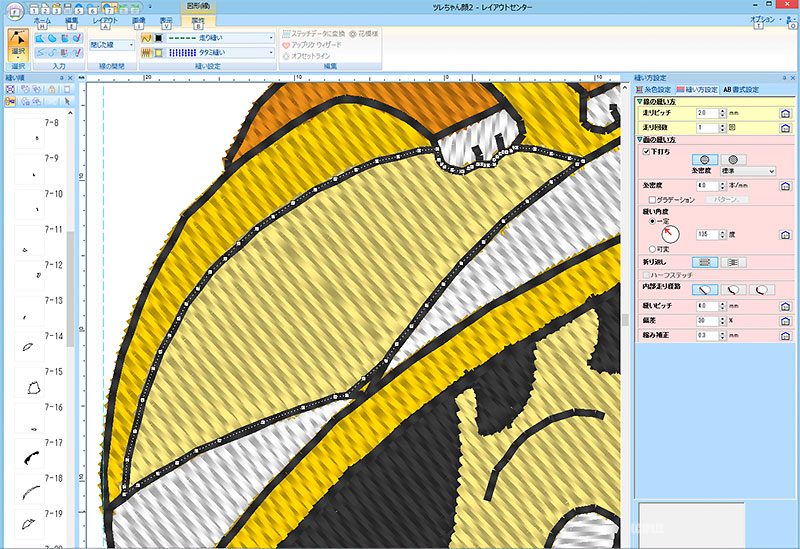Image resolution: width=800 pixels, height=549 pixels.
Task: Select the second 折り返し style icon
Action: click(733, 261)
